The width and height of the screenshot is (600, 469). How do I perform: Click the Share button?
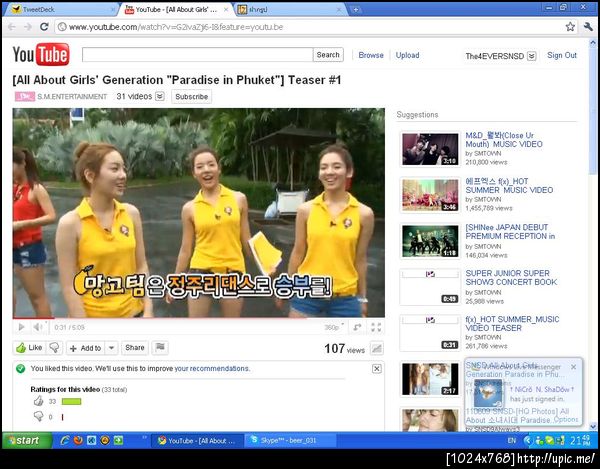pos(135,347)
